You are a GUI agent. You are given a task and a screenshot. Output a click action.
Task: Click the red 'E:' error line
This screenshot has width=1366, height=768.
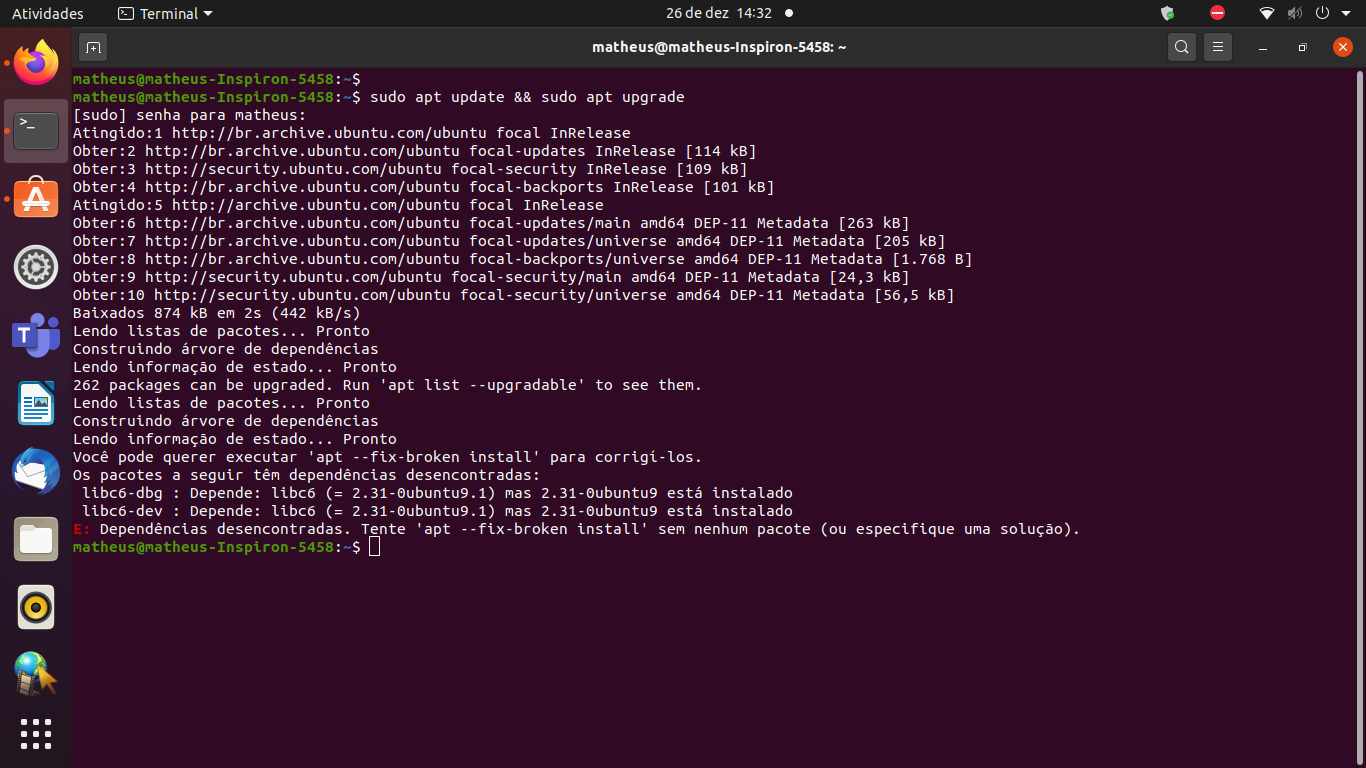577,529
